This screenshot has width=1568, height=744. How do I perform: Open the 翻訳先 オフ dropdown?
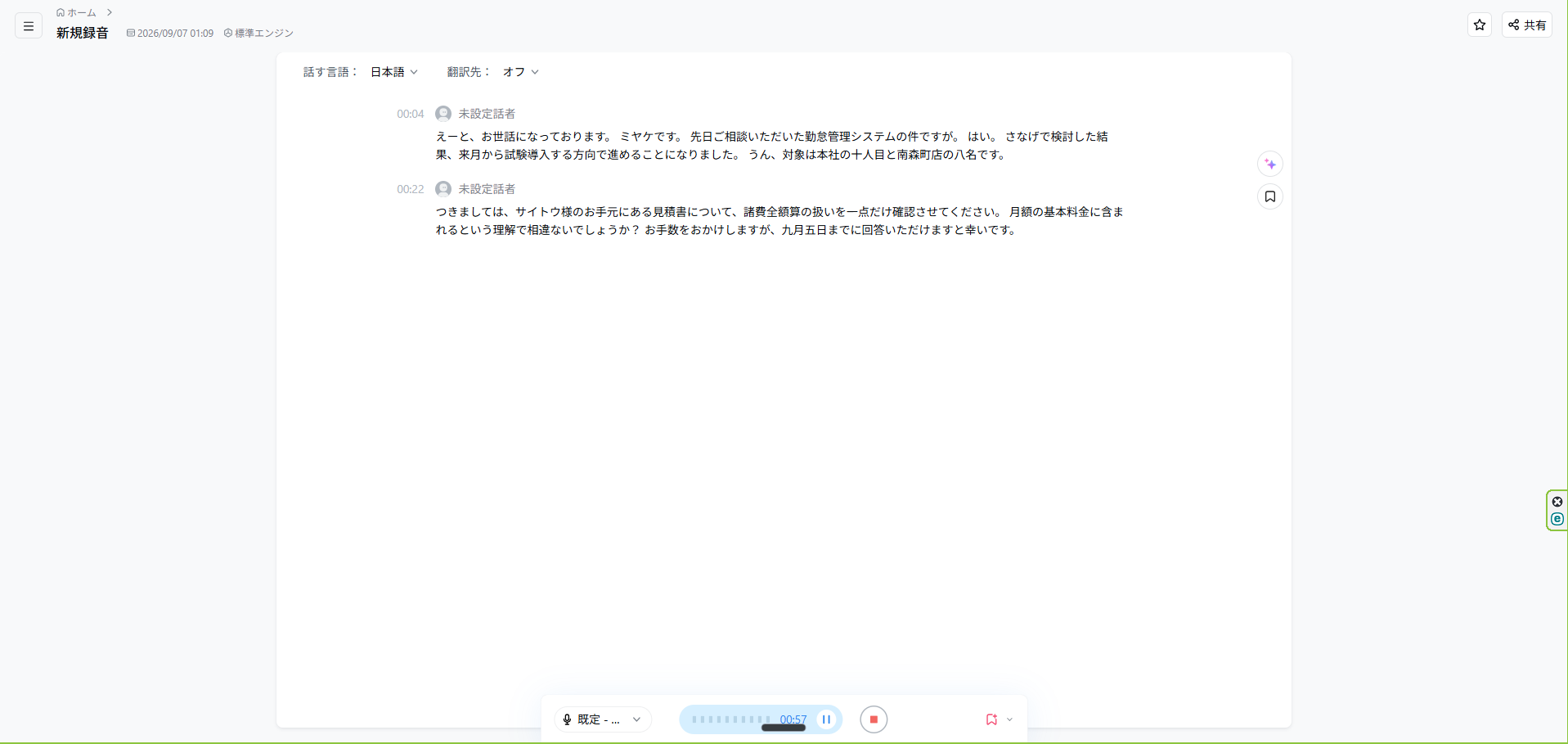click(x=521, y=72)
